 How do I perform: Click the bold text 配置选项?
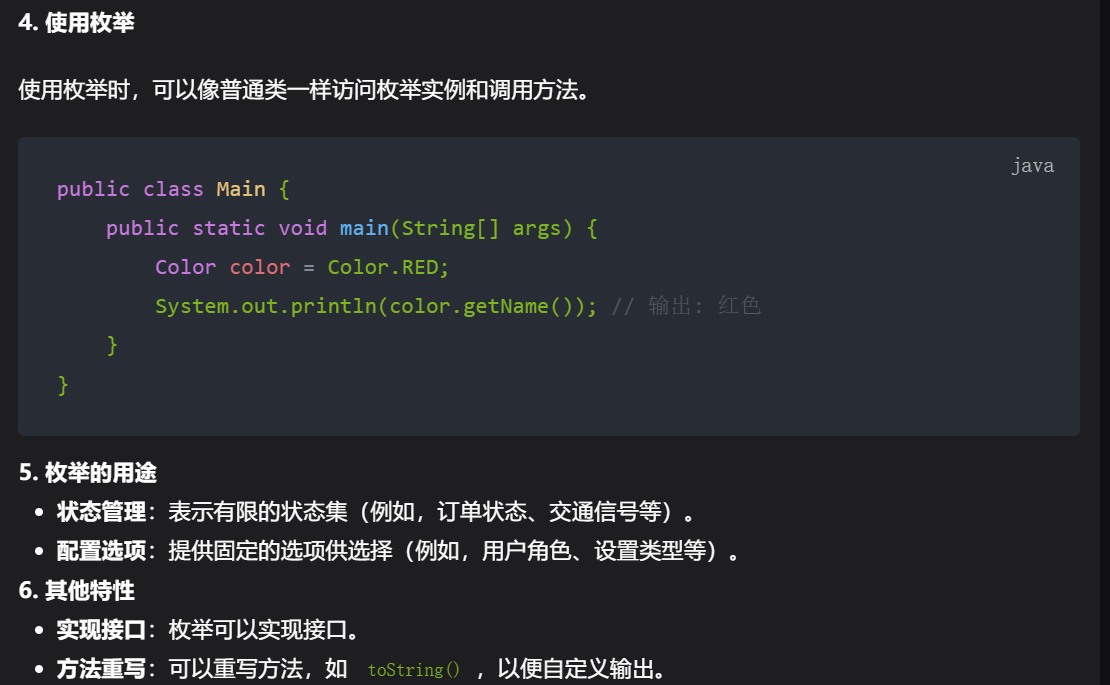[101, 551]
